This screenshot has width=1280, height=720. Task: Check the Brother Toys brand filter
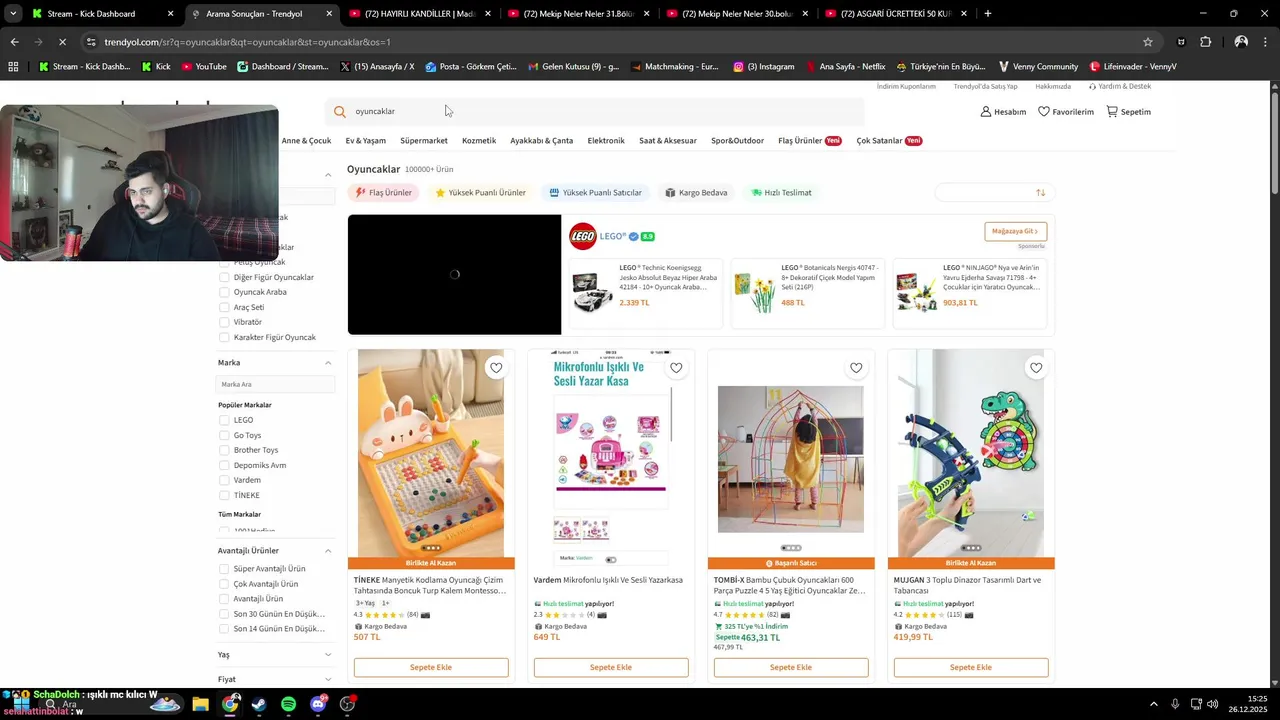(x=224, y=450)
